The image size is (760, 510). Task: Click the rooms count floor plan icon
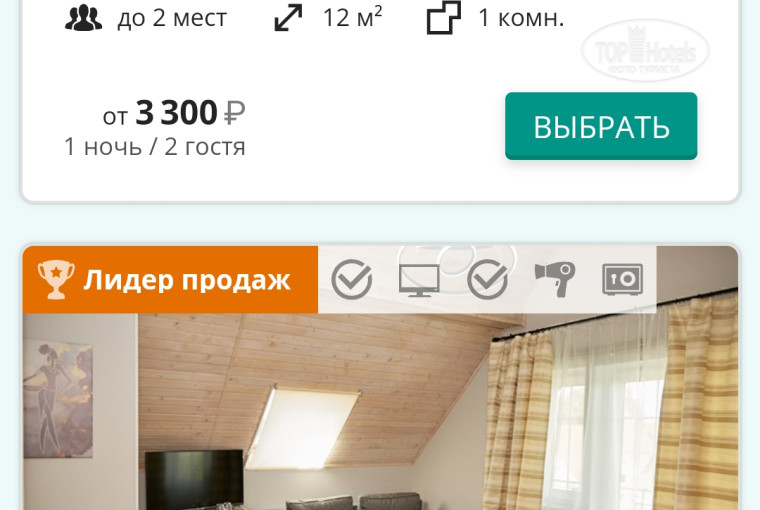pos(443,18)
